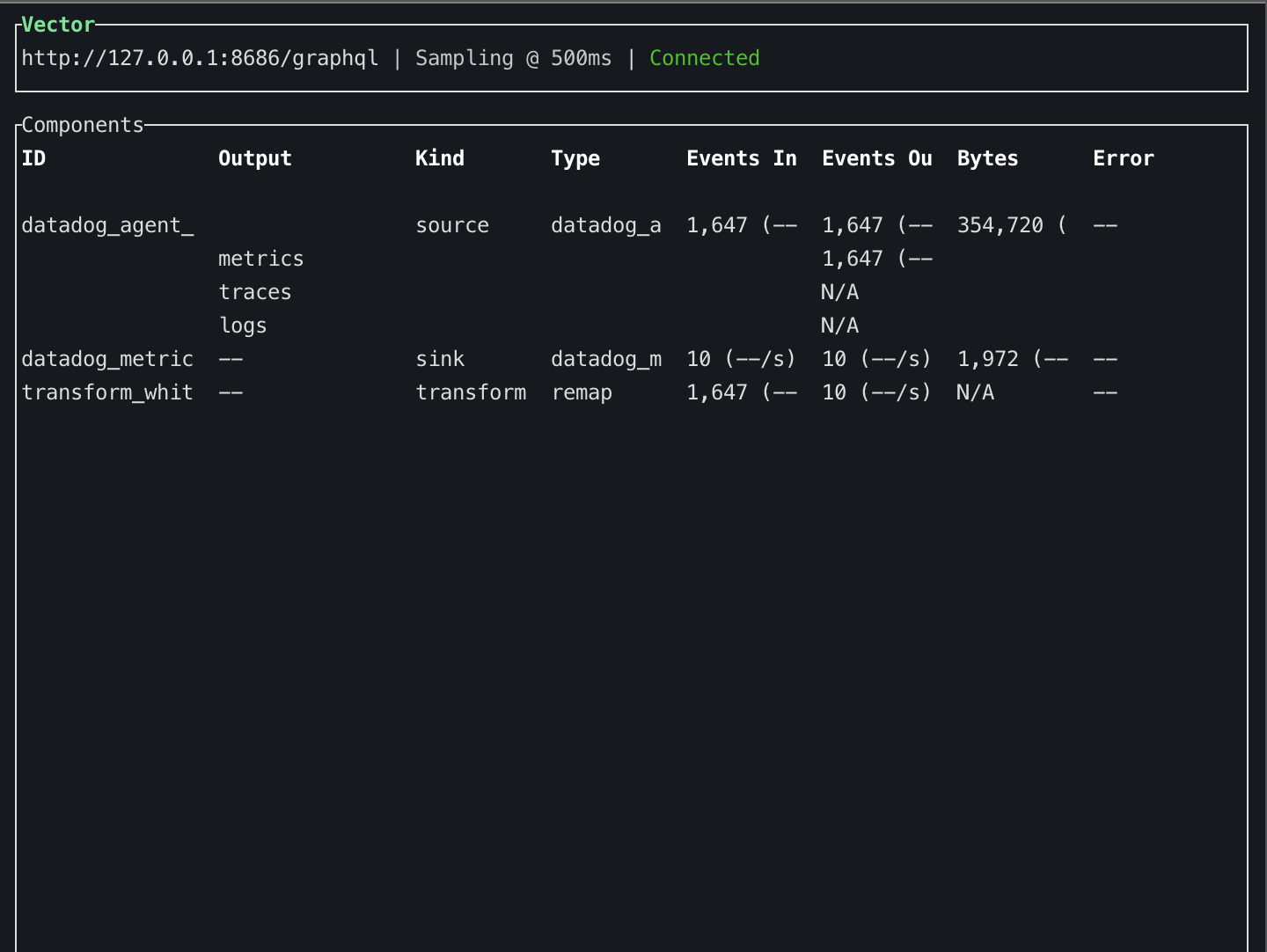The width and height of the screenshot is (1267, 952).
Task: Click the transform kind cell
Action: click(x=471, y=392)
